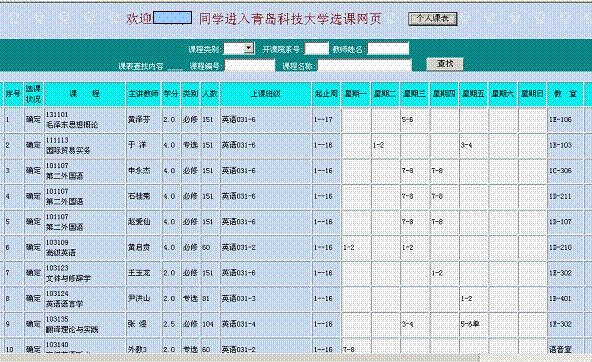Click the horizontal scrollbar at page bottom
The width and height of the screenshot is (592, 362).
239,357
